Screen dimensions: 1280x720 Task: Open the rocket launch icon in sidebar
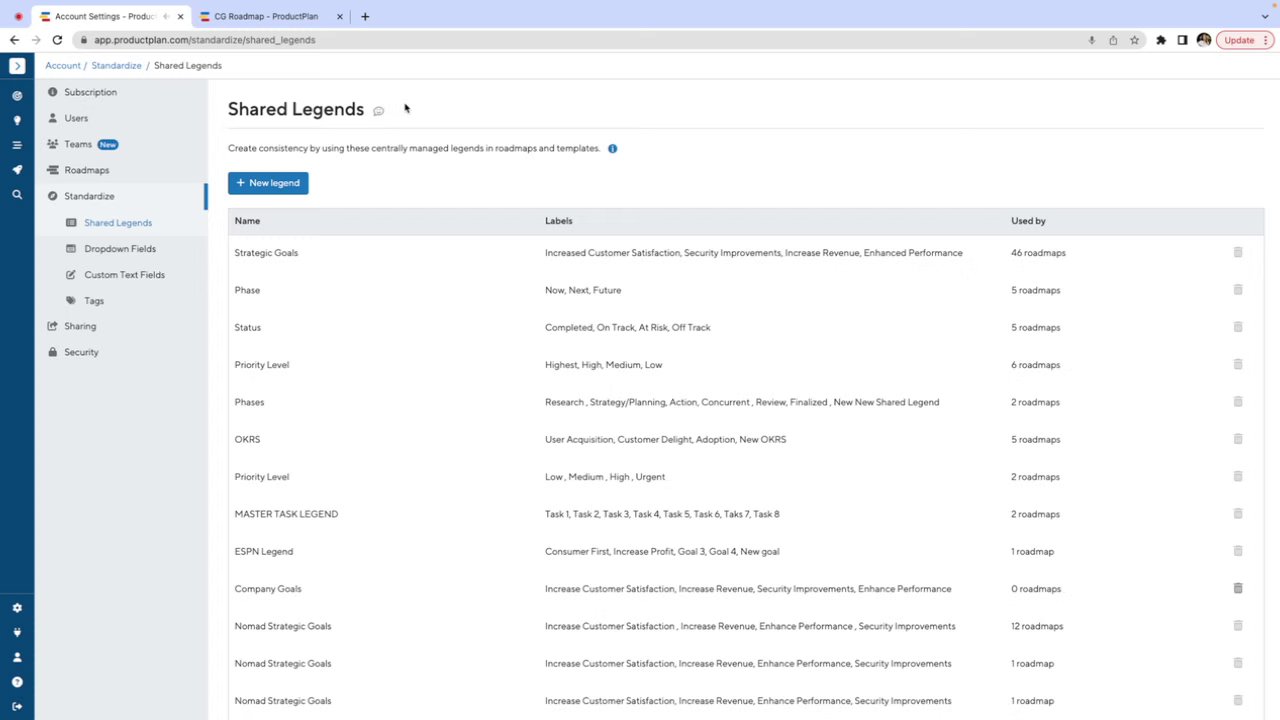17,170
